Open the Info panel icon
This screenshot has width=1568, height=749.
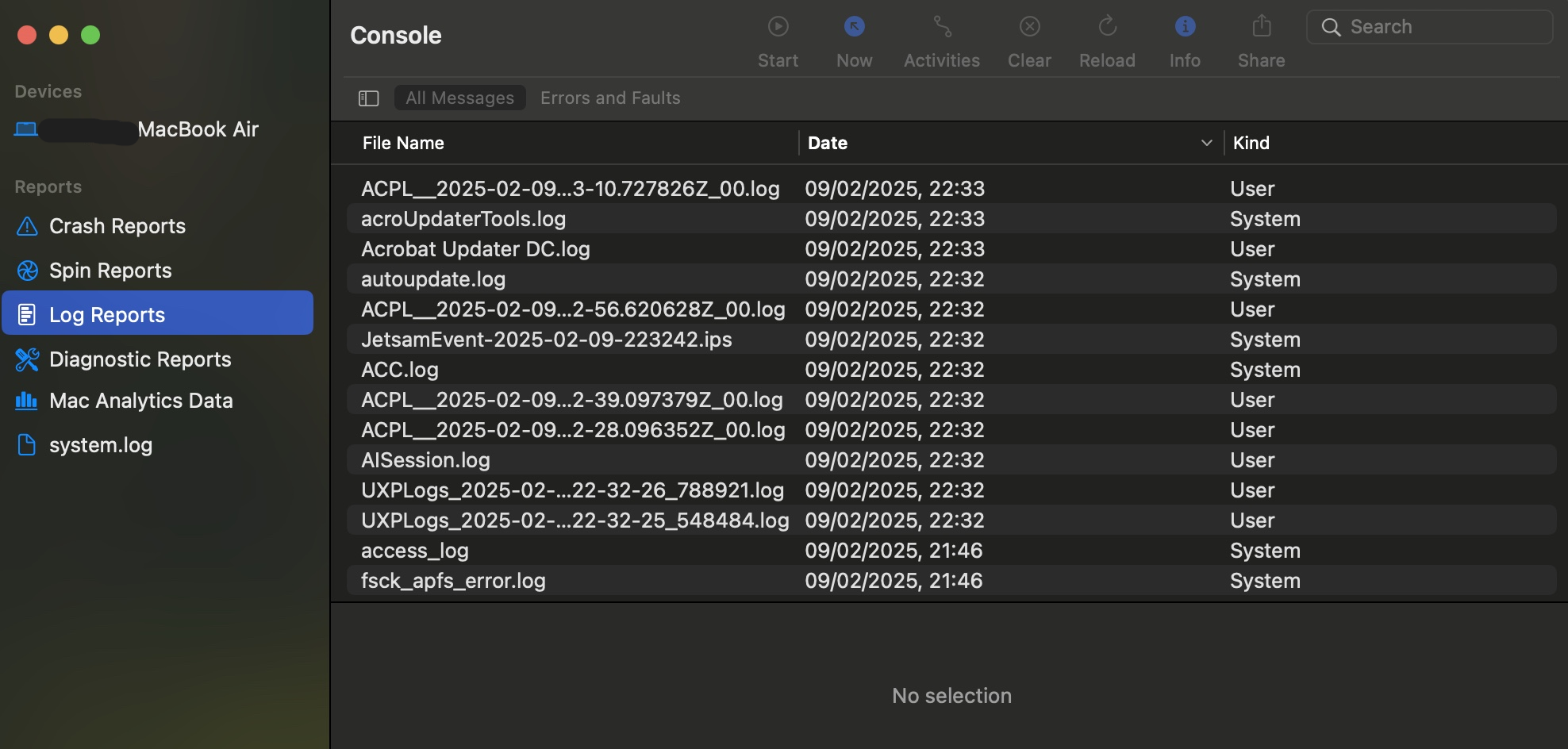(1184, 26)
